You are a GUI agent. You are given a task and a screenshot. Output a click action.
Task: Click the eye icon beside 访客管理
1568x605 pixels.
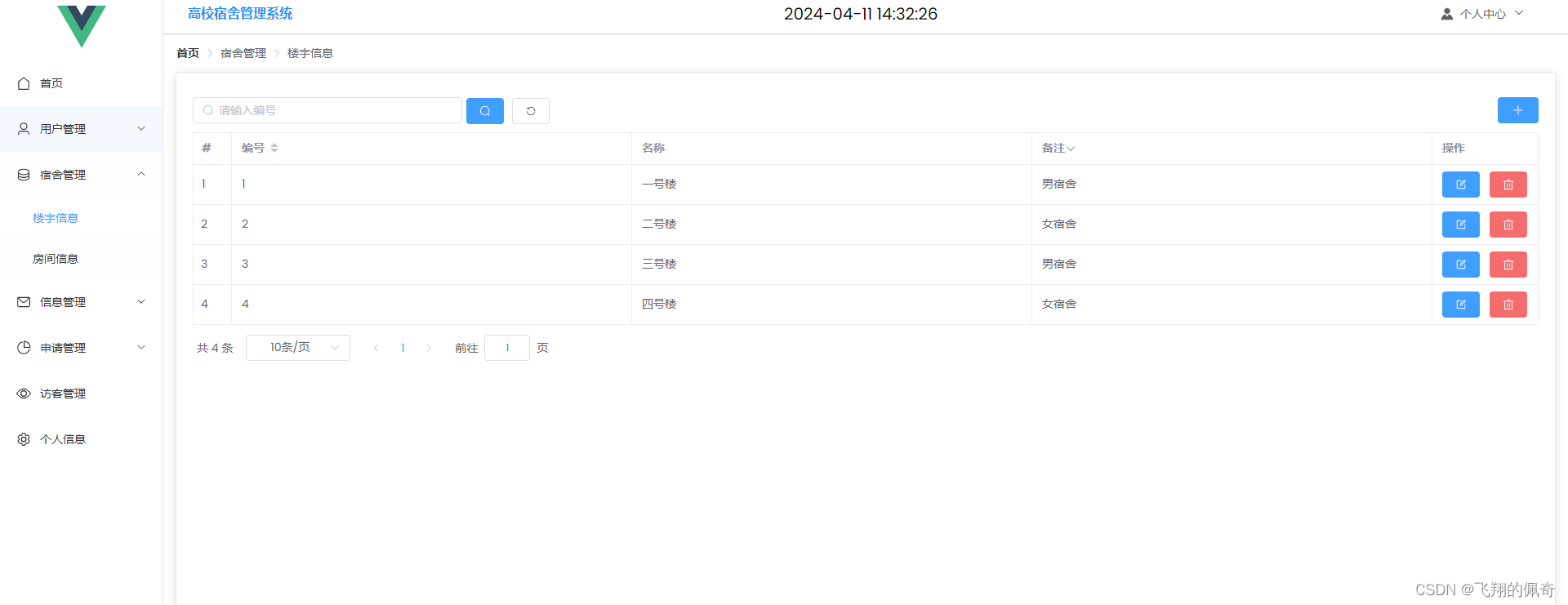click(24, 394)
